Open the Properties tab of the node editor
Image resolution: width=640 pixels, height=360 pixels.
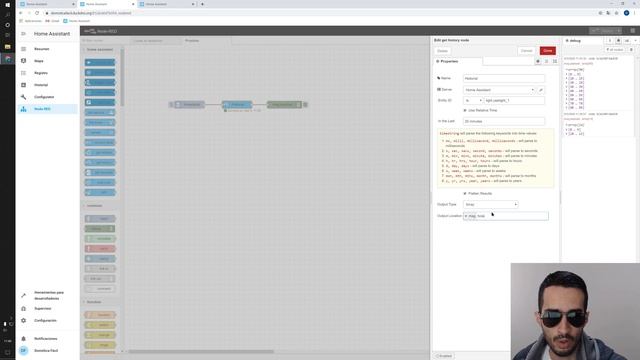(458, 61)
